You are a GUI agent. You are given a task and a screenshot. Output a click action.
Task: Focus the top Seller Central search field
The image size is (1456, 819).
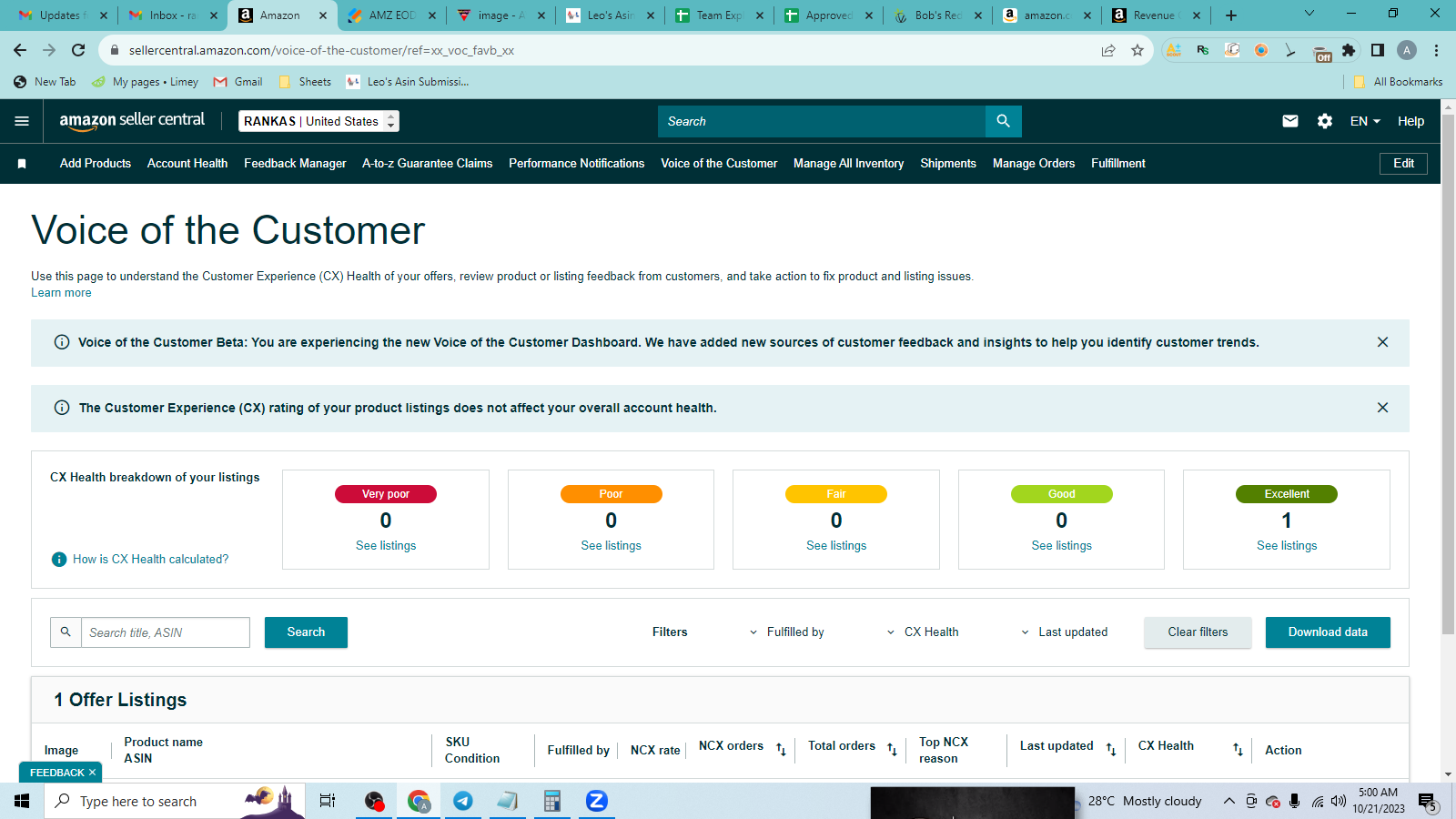(x=822, y=121)
